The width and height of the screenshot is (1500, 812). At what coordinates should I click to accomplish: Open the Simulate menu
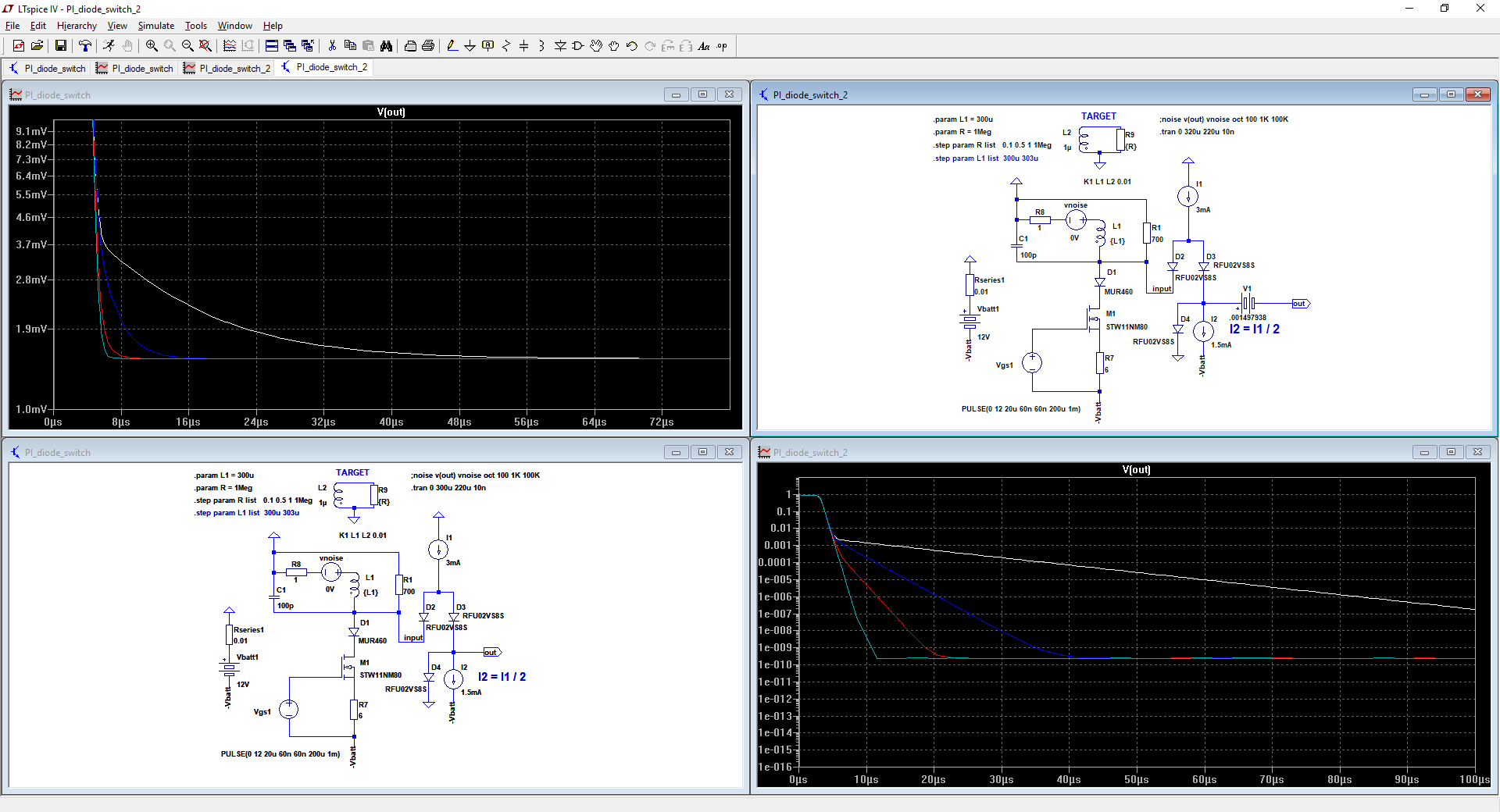click(x=155, y=26)
